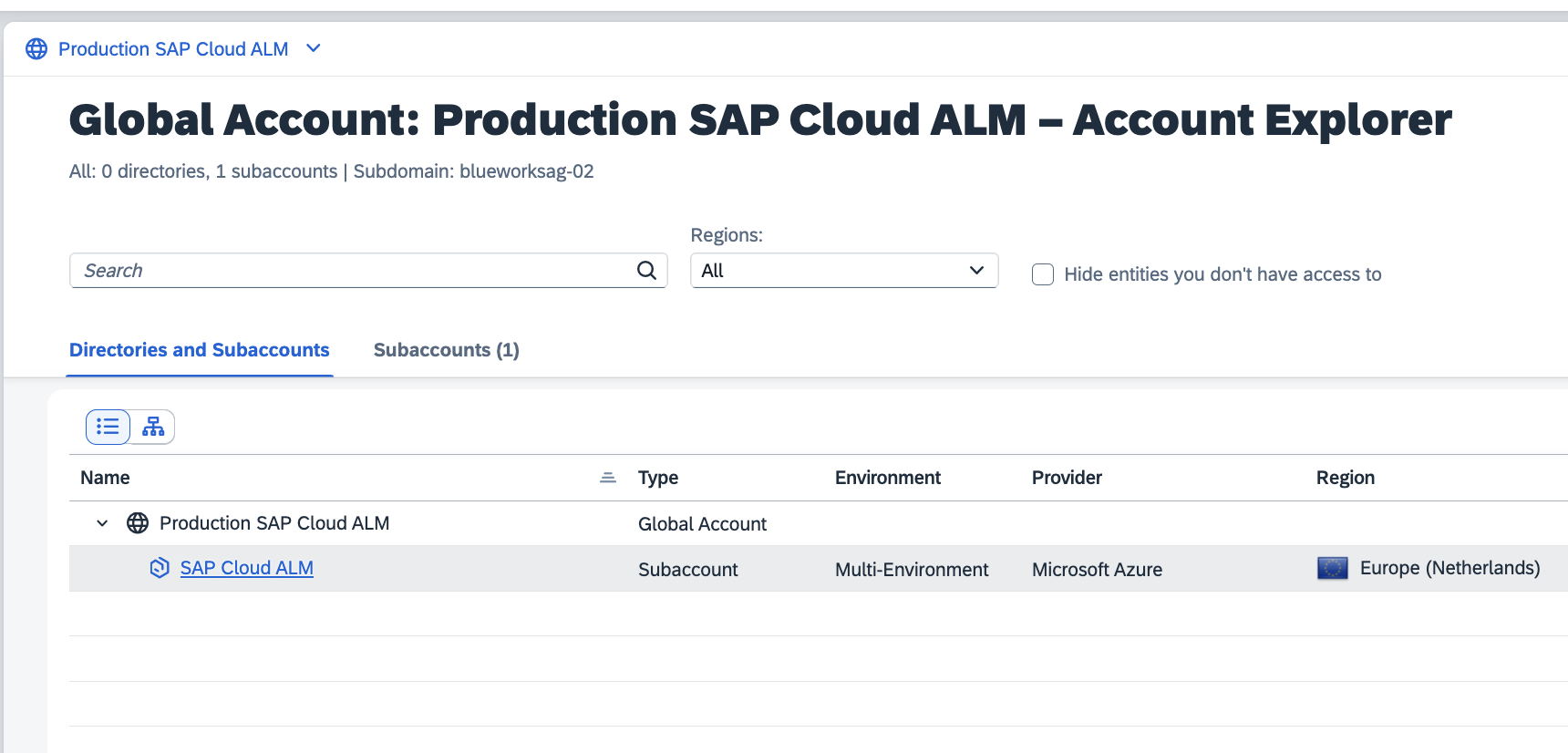Collapse the Production SAP Cloud ALM row
Image resolution: width=1568 pixels, height=753 pixels.
pyautogui.click(x=102, y=523)
